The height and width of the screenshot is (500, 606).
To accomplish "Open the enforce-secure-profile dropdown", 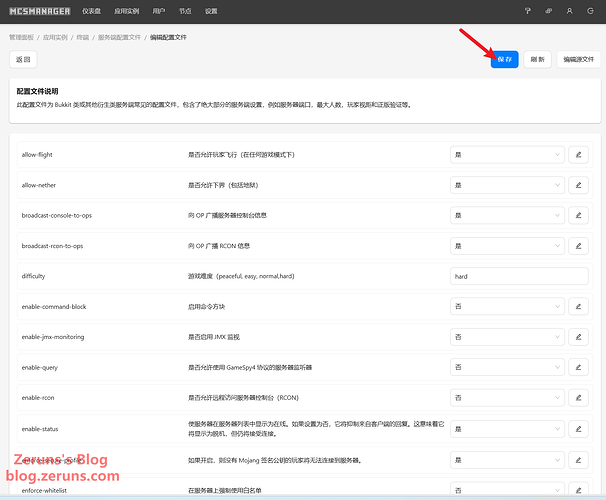I will [x=507, y=460].
